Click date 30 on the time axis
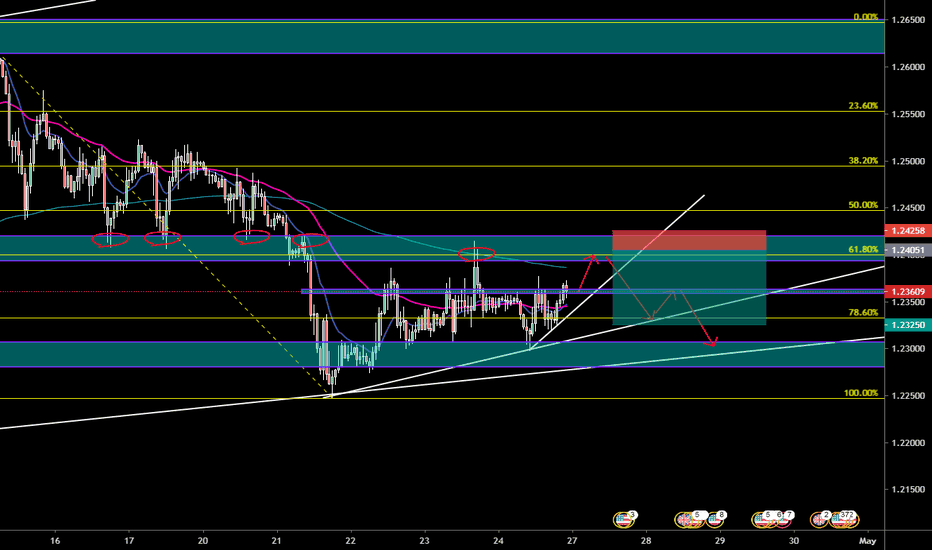The height and width of the screenshot is (550, 932). pyautogui.click(x=794, y=540)
